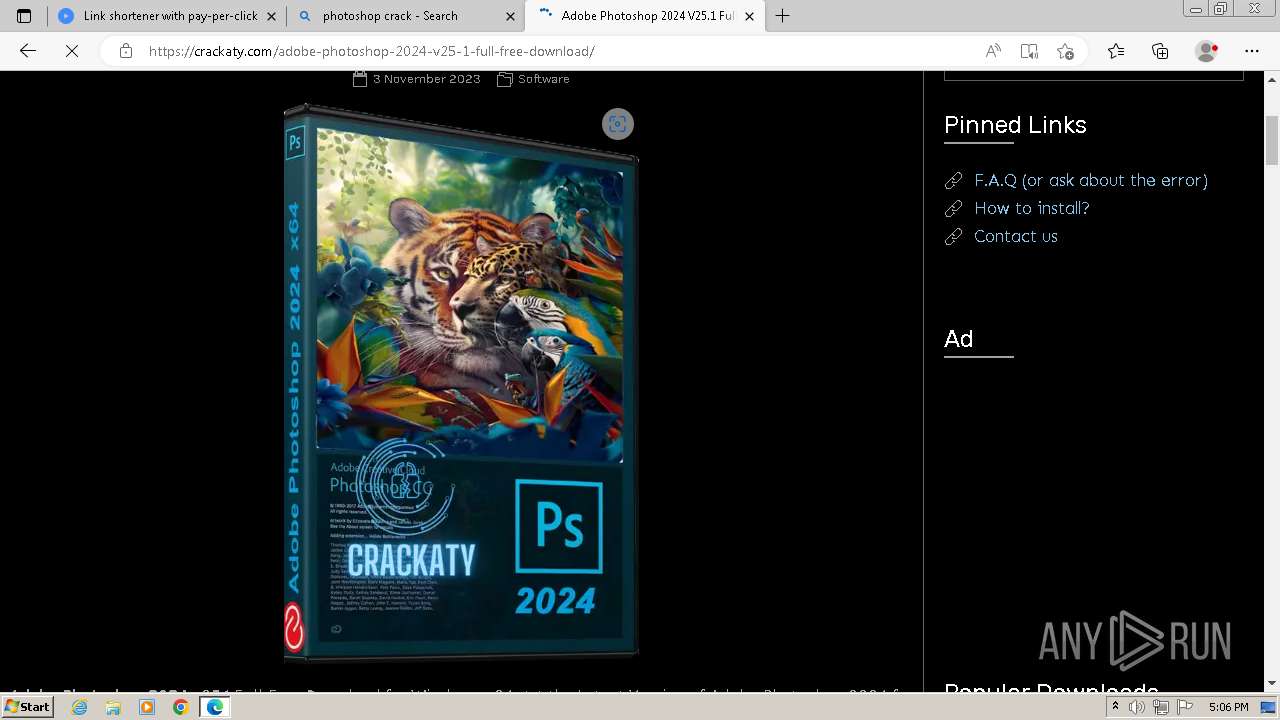
Task: Open the browser profile icon
Action: tap(1207, 51)
